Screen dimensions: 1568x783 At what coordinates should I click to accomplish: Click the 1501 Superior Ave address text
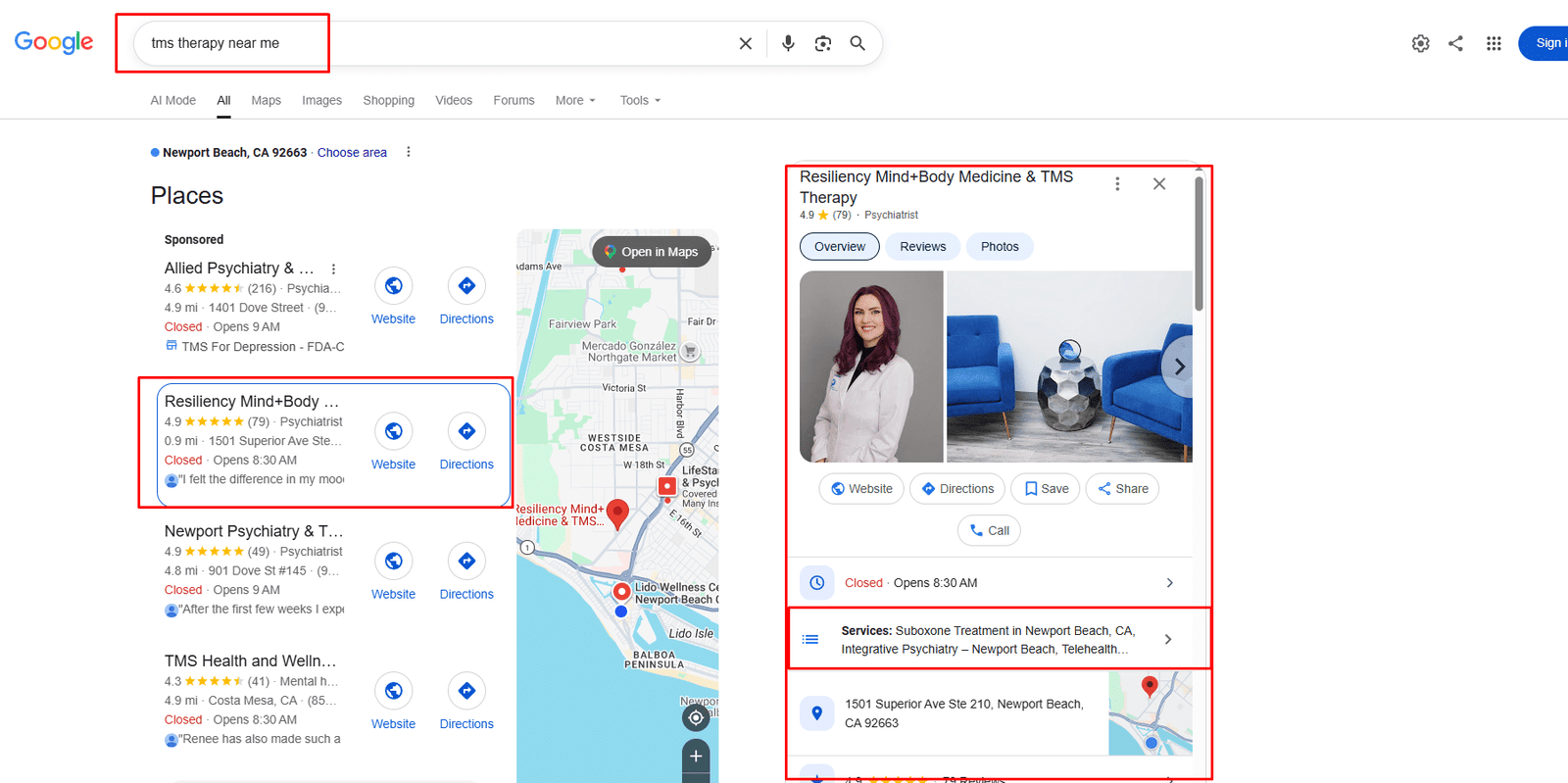coord(964,713)
